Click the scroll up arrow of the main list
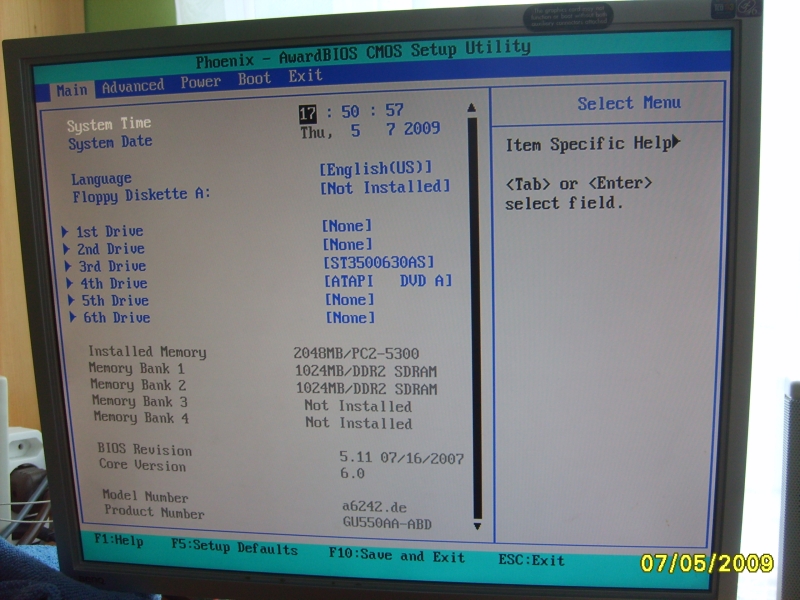Screen dimensions: 800x600 [x=471, y=108]
